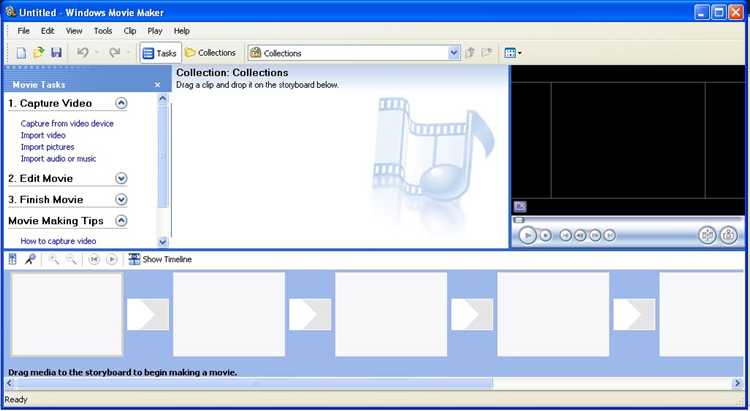Click the storyboard scroll right arrow

pos(738,383)
